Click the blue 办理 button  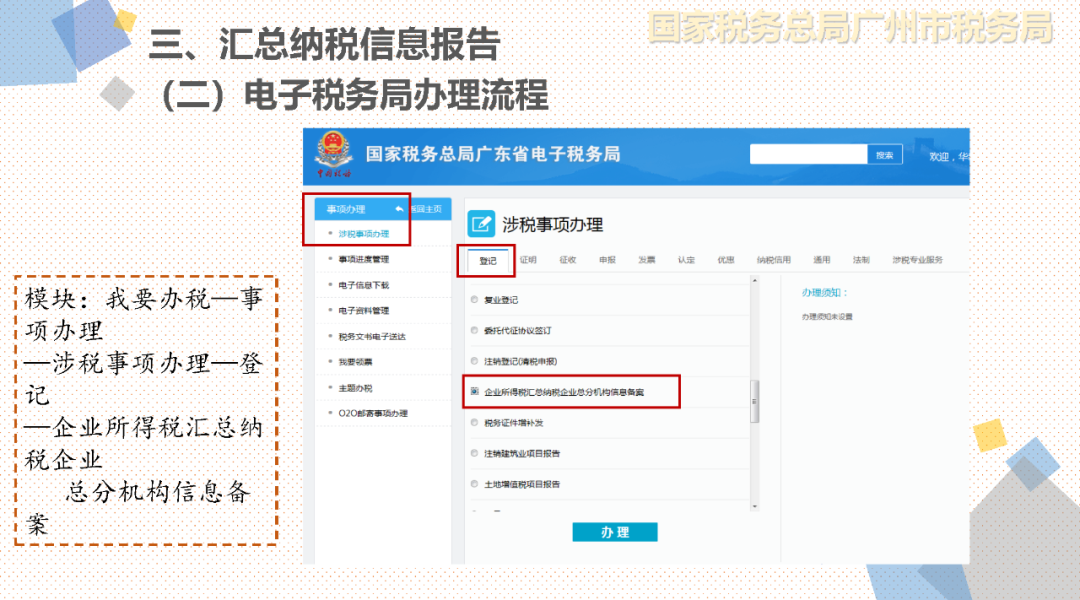click(x=614, y=532)
